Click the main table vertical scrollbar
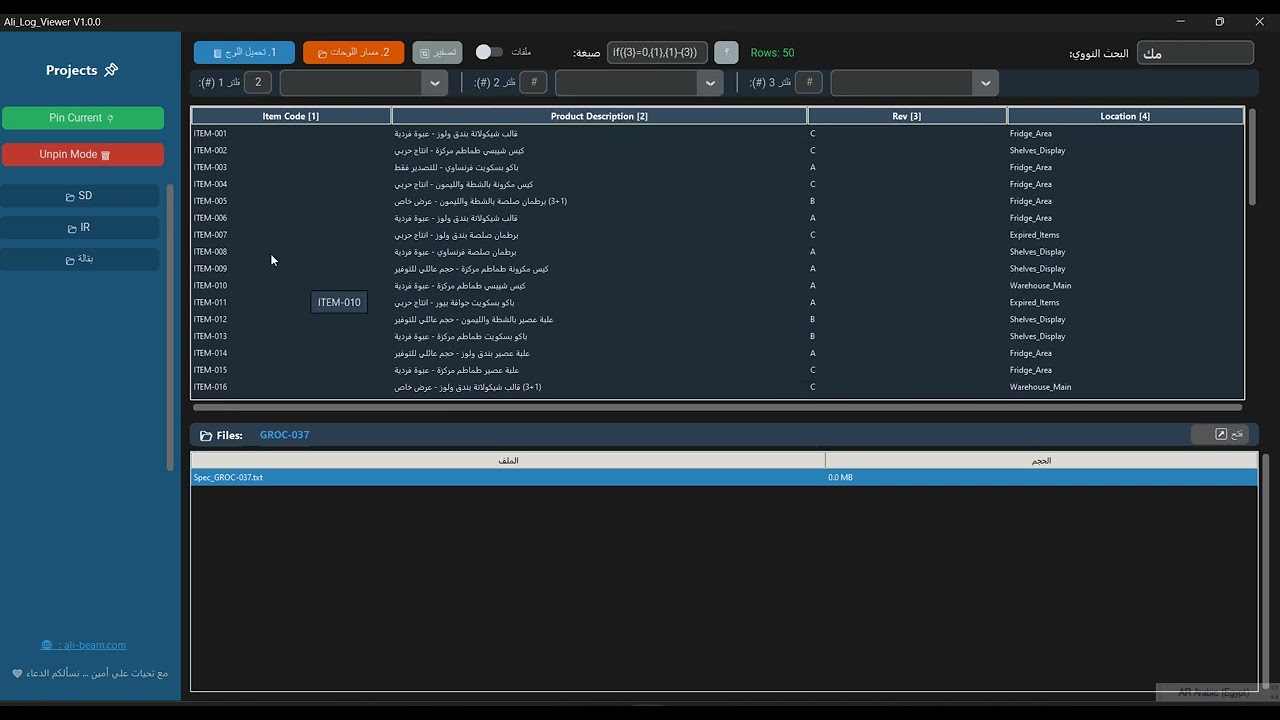Image resolution: width=1280 pixels, height=720 pixels. coord(1251,157)
